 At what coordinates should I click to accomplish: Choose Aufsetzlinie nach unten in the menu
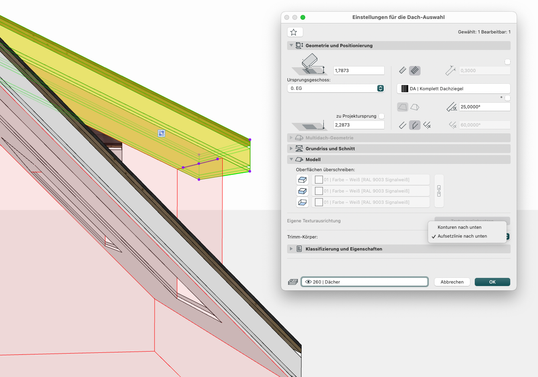[462, 236]
